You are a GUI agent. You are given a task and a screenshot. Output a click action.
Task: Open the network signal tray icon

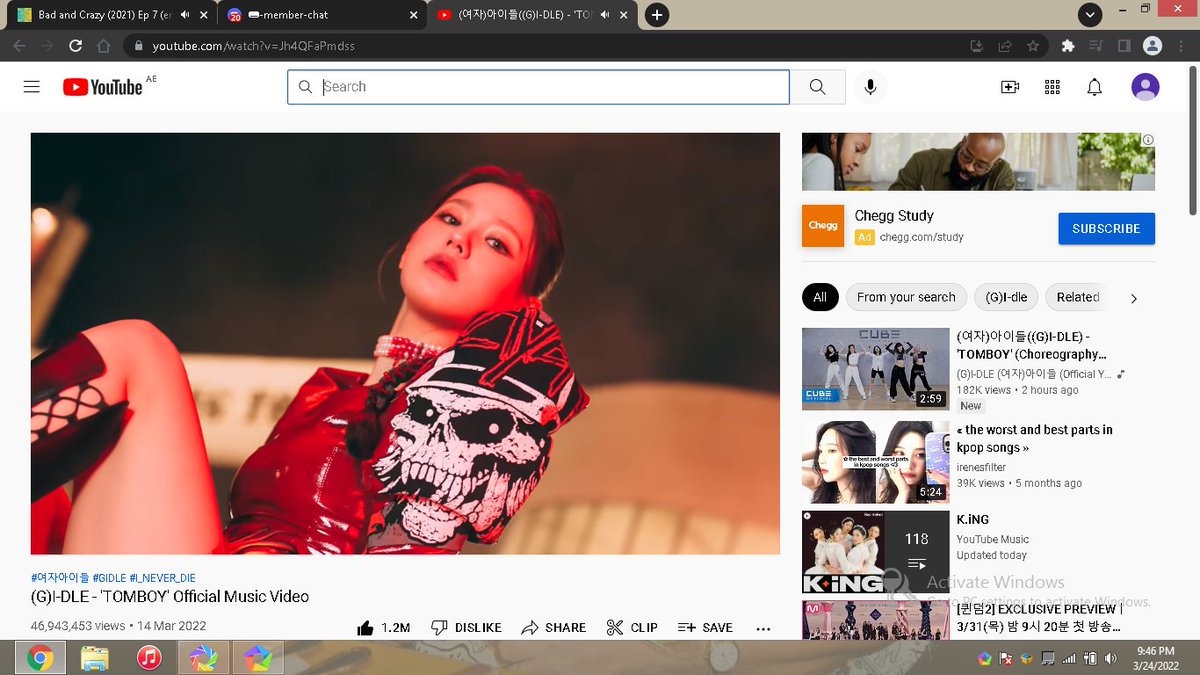point(1069,659)
